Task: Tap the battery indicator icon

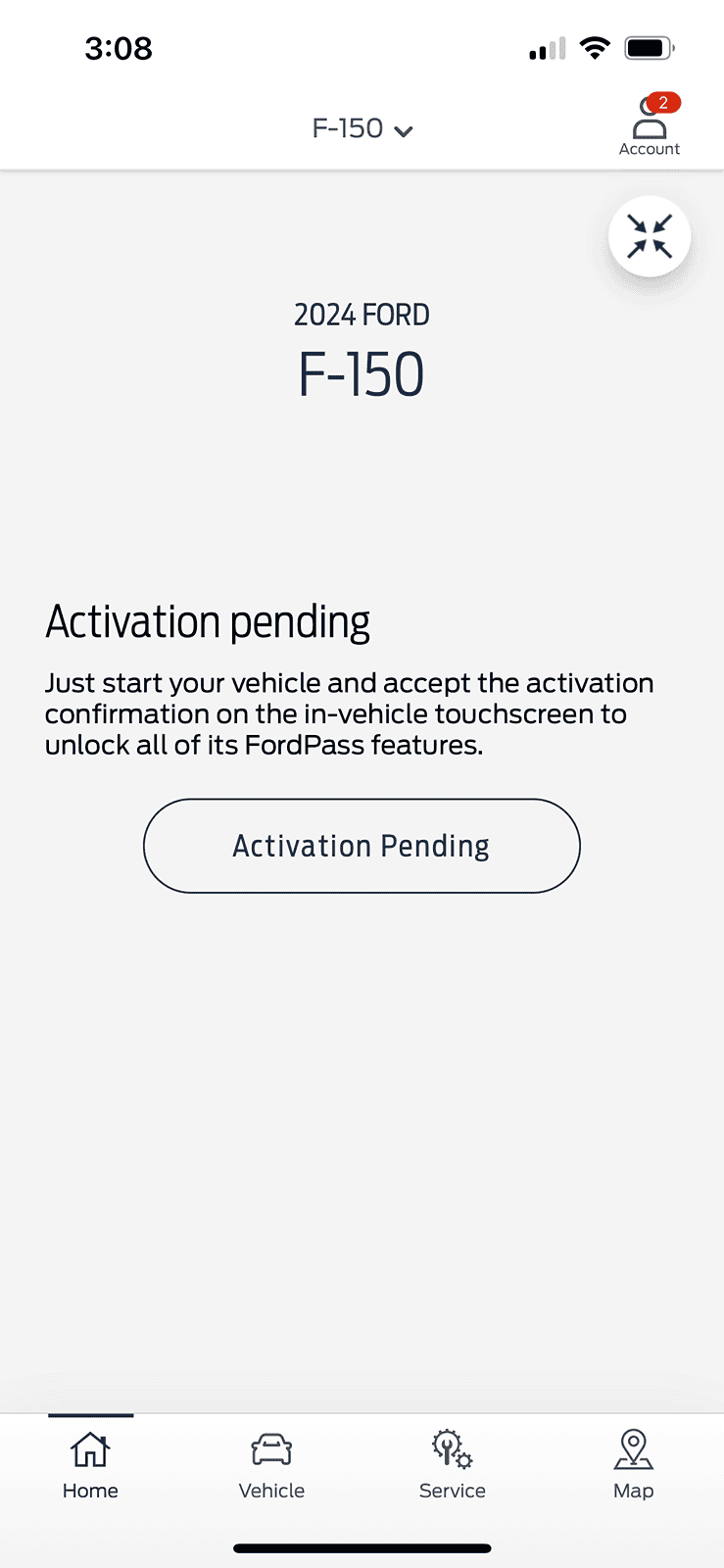Action: tap(649, 48)
